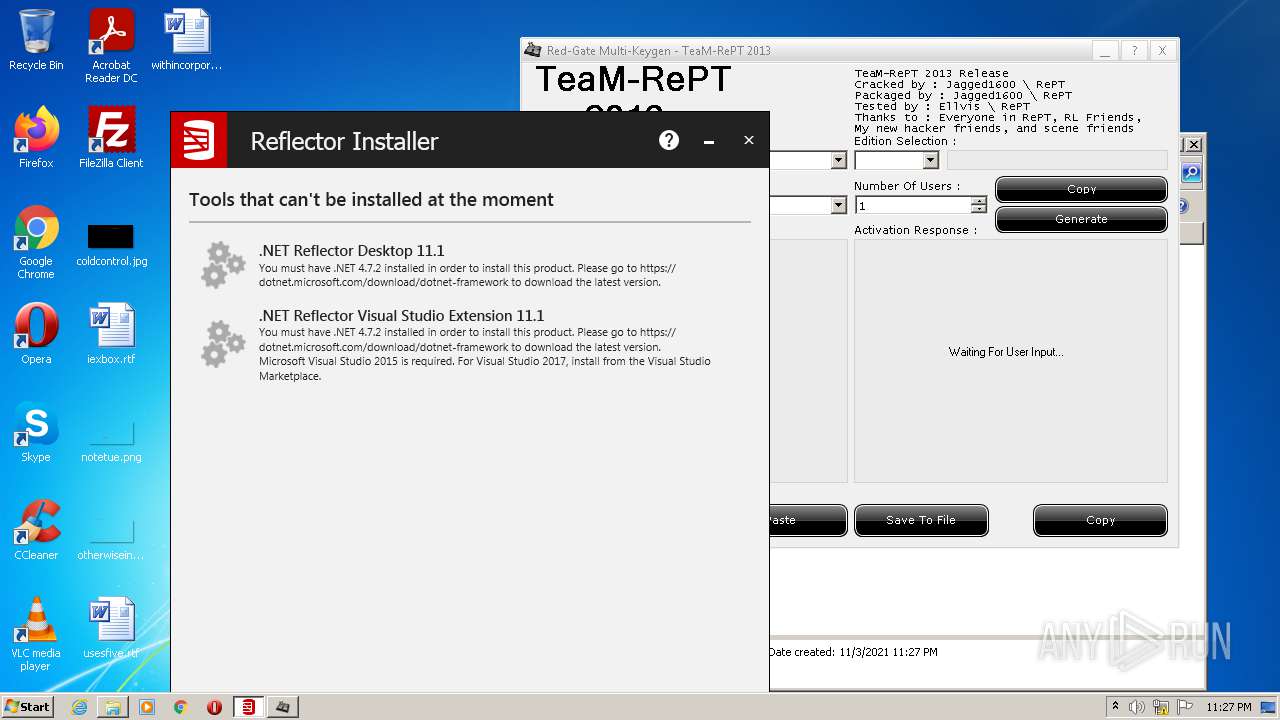Open Opera desktop shortcut
This screenshot has height=720, width=1280.
pos(36,334)
